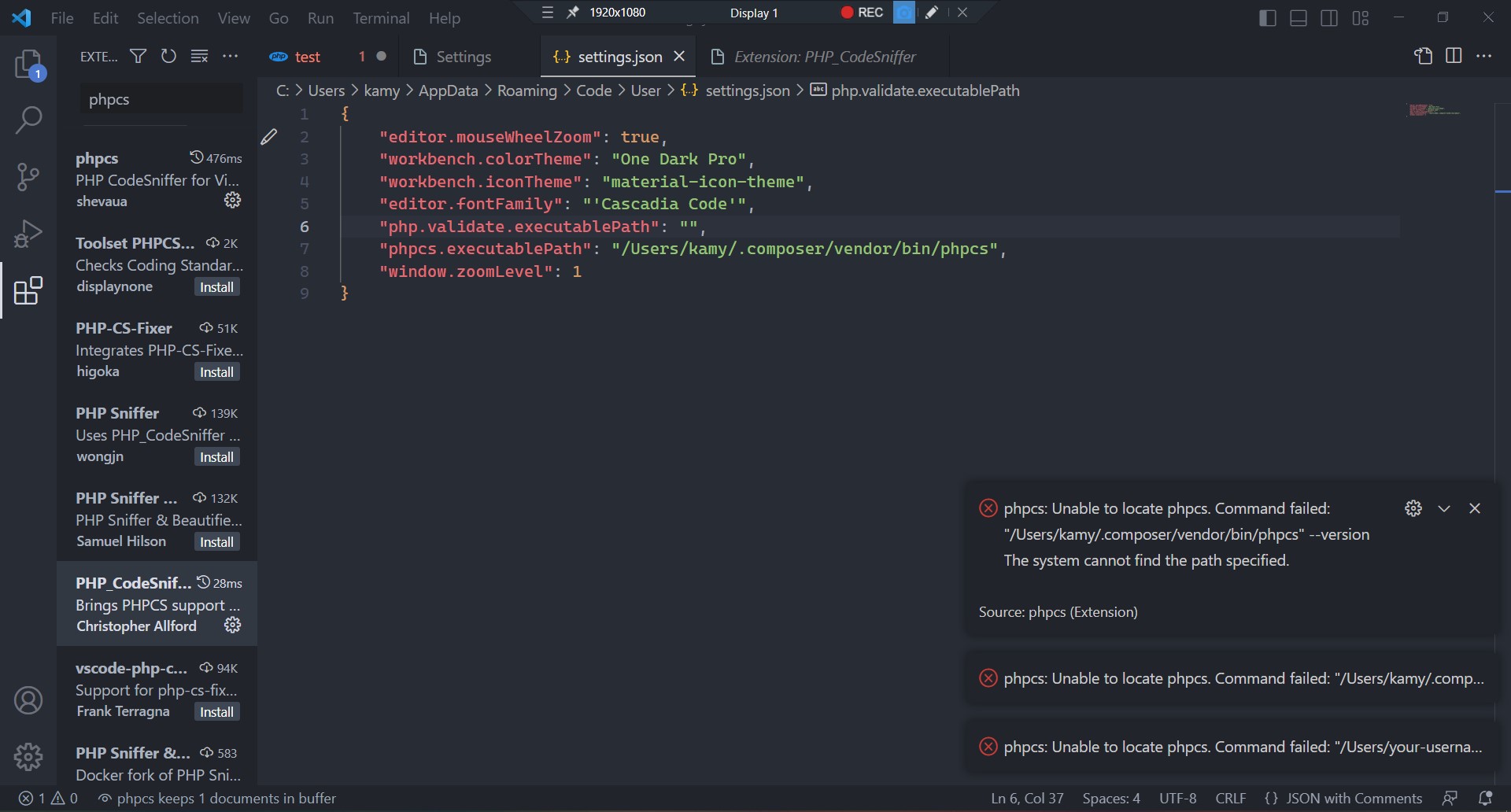Open Customize Layout icon
This screenshot has height=812, width=1511.
tap(1361, 18)
